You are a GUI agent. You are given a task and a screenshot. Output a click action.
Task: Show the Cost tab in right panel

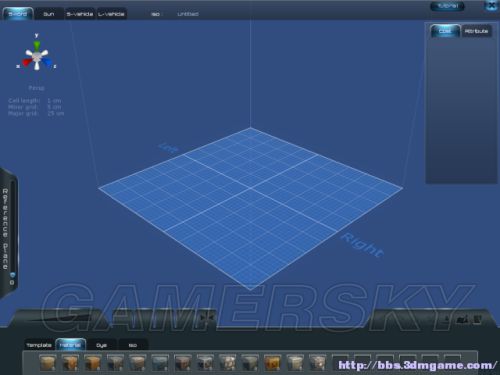point(445,31)
